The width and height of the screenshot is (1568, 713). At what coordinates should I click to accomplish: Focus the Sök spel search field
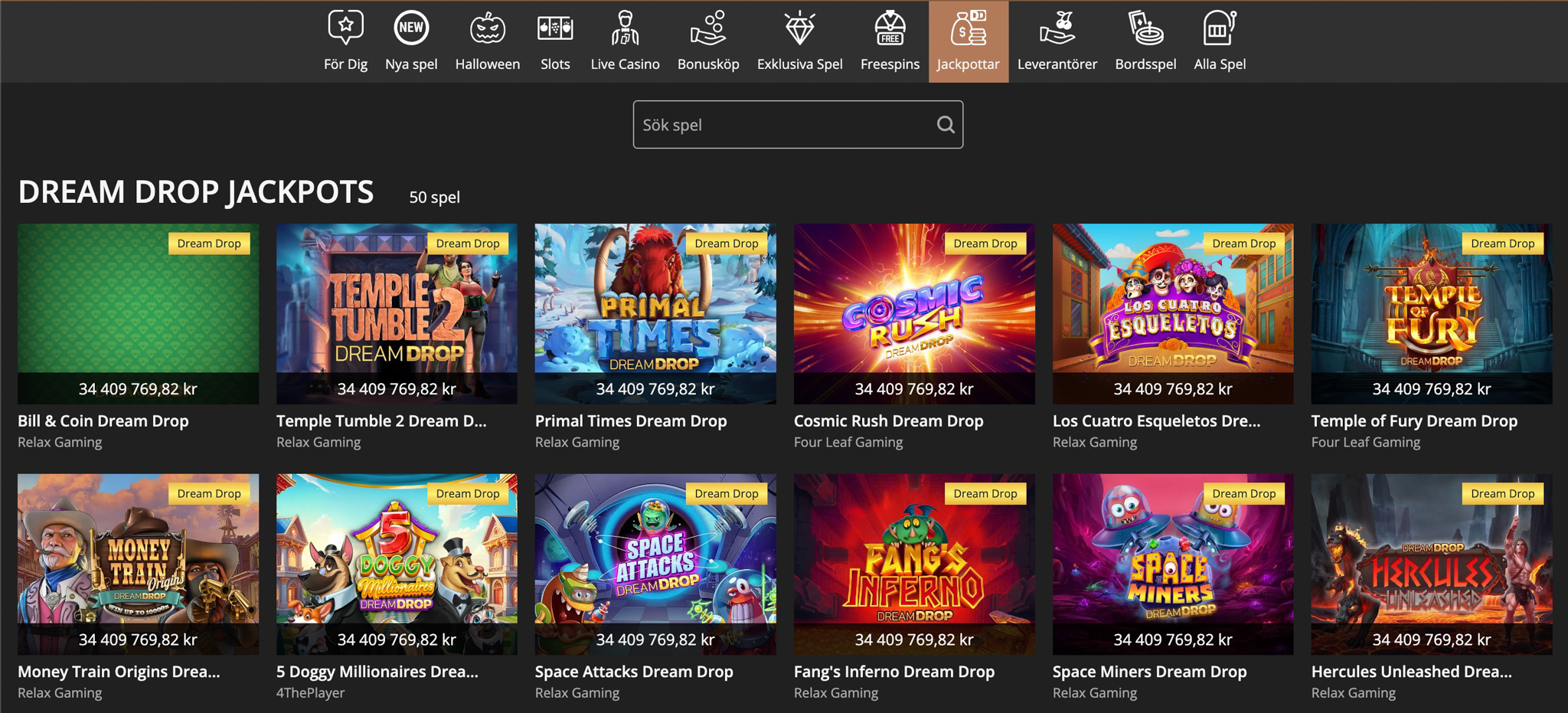pos(798,124)
